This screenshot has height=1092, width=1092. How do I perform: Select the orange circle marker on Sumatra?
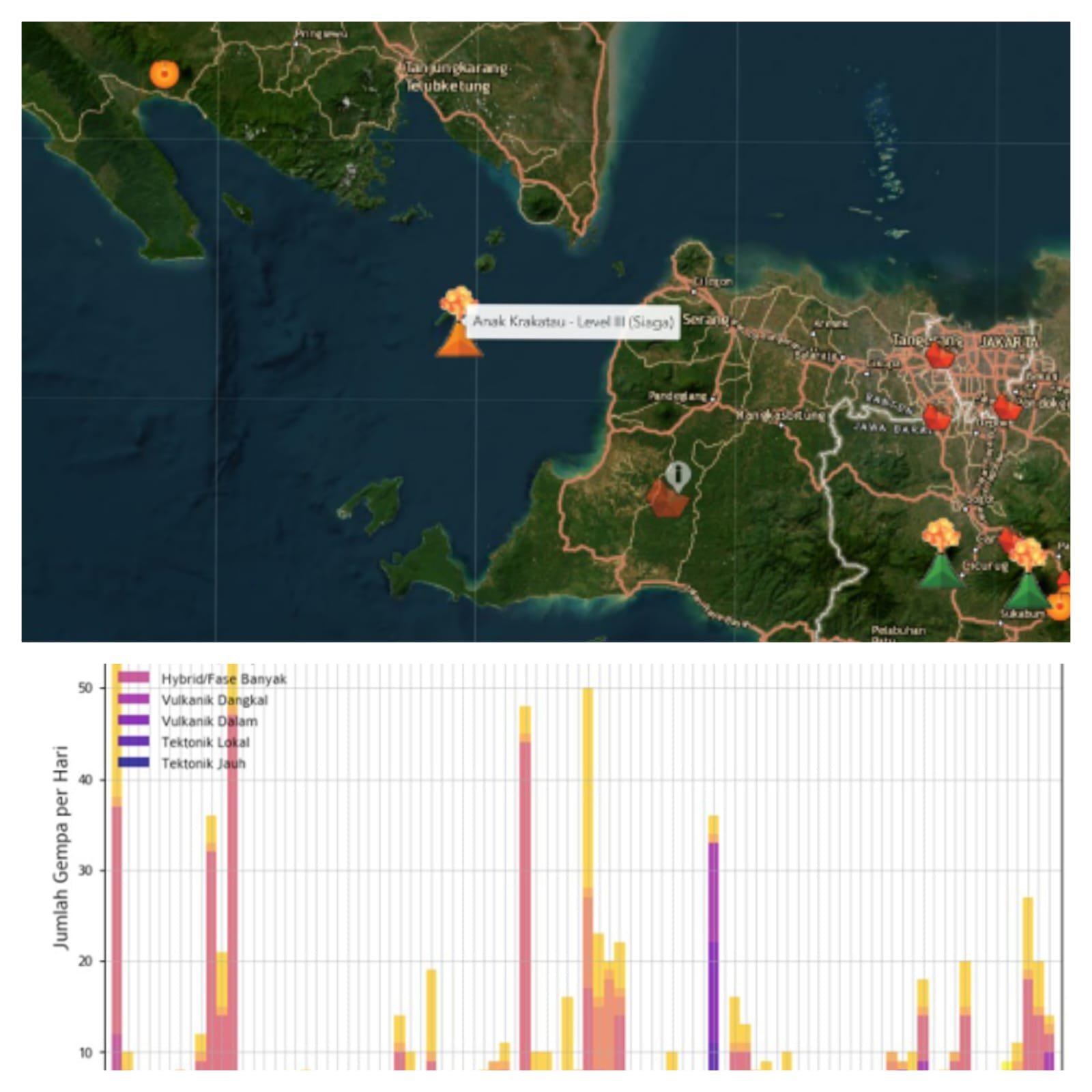pos(164,74)
